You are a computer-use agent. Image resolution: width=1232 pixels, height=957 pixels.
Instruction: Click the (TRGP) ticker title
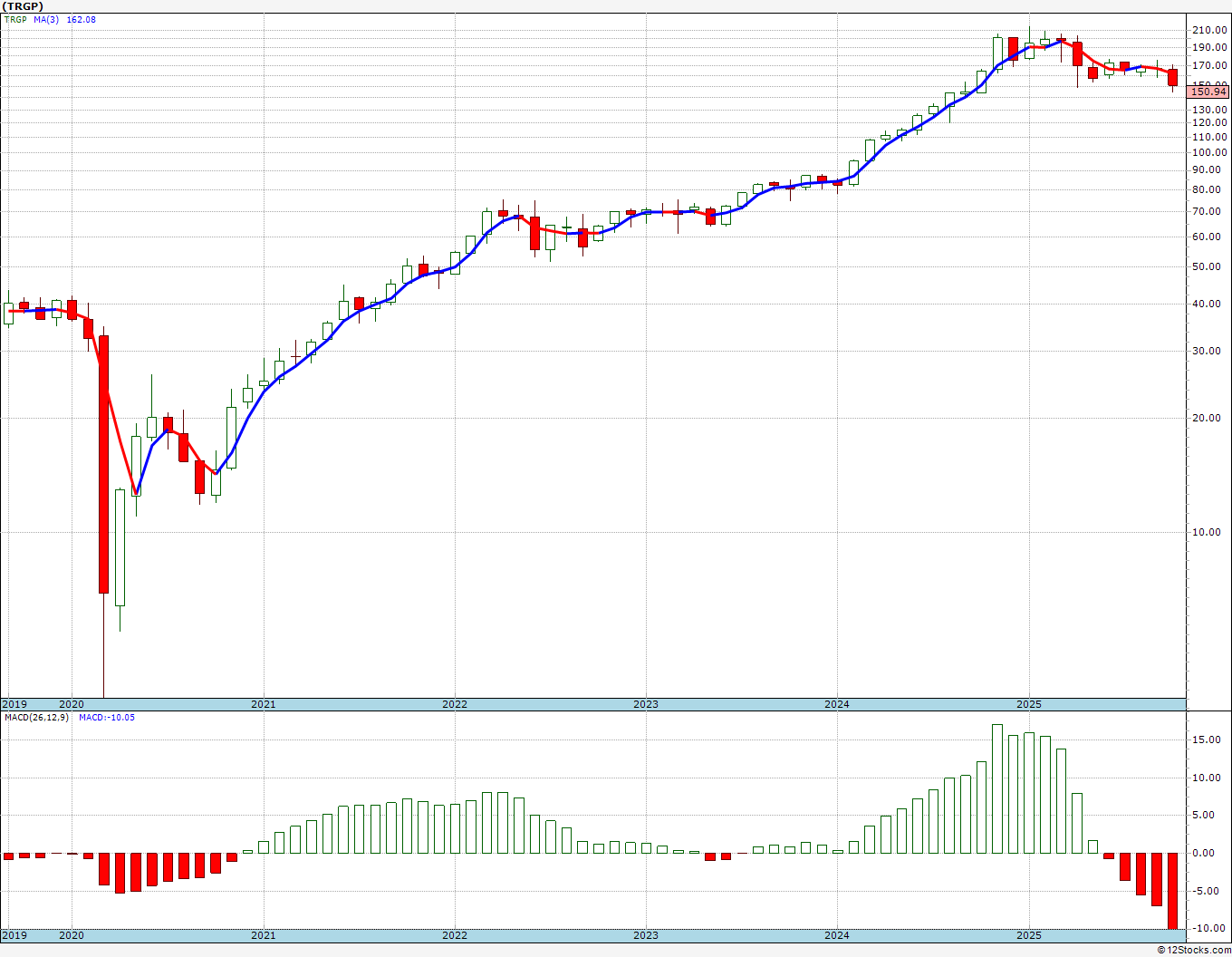click(x=23, y=5)
